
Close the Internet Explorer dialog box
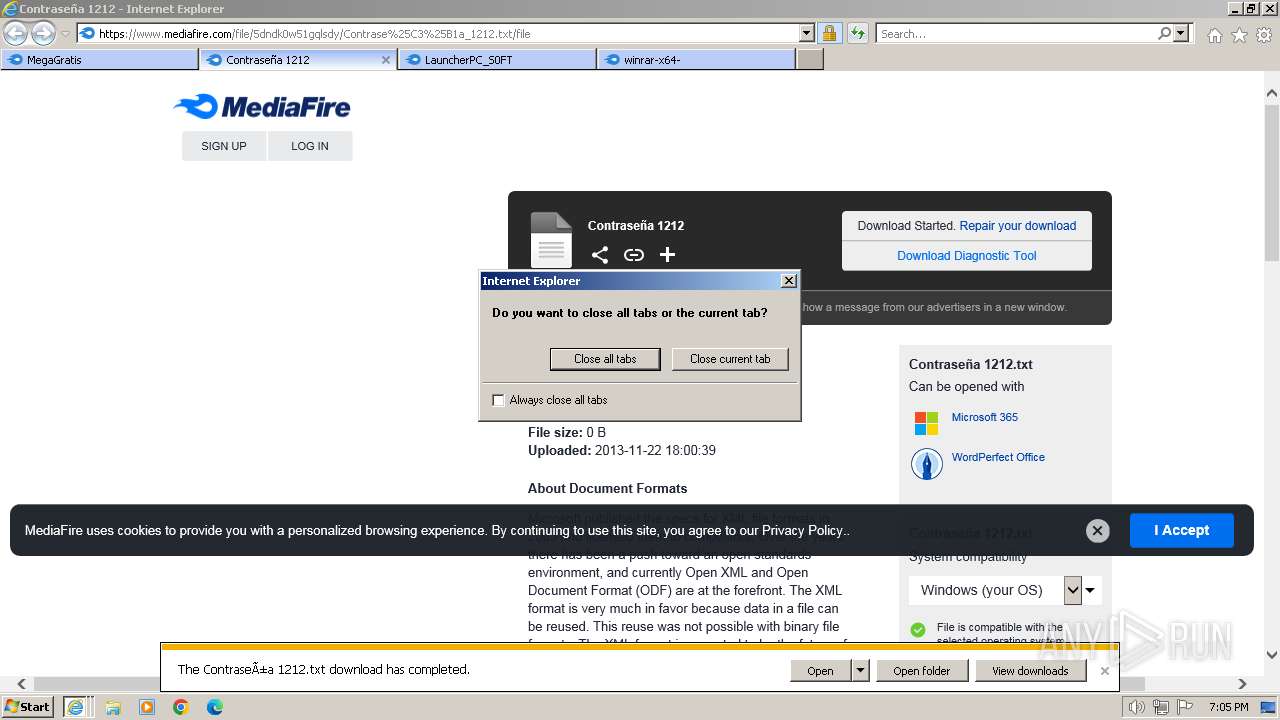point(789,281)
